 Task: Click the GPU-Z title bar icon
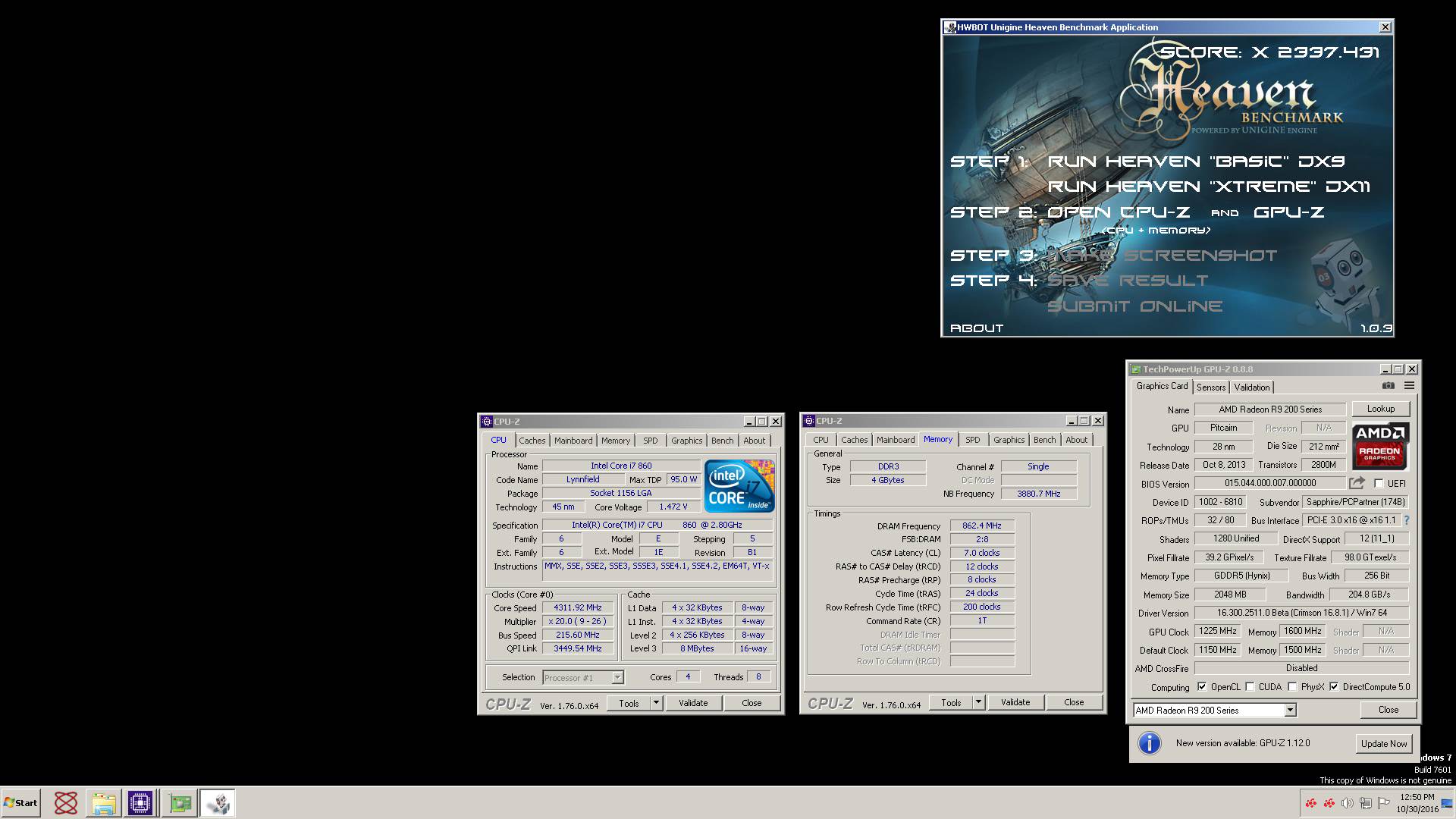coord(1136,369)
